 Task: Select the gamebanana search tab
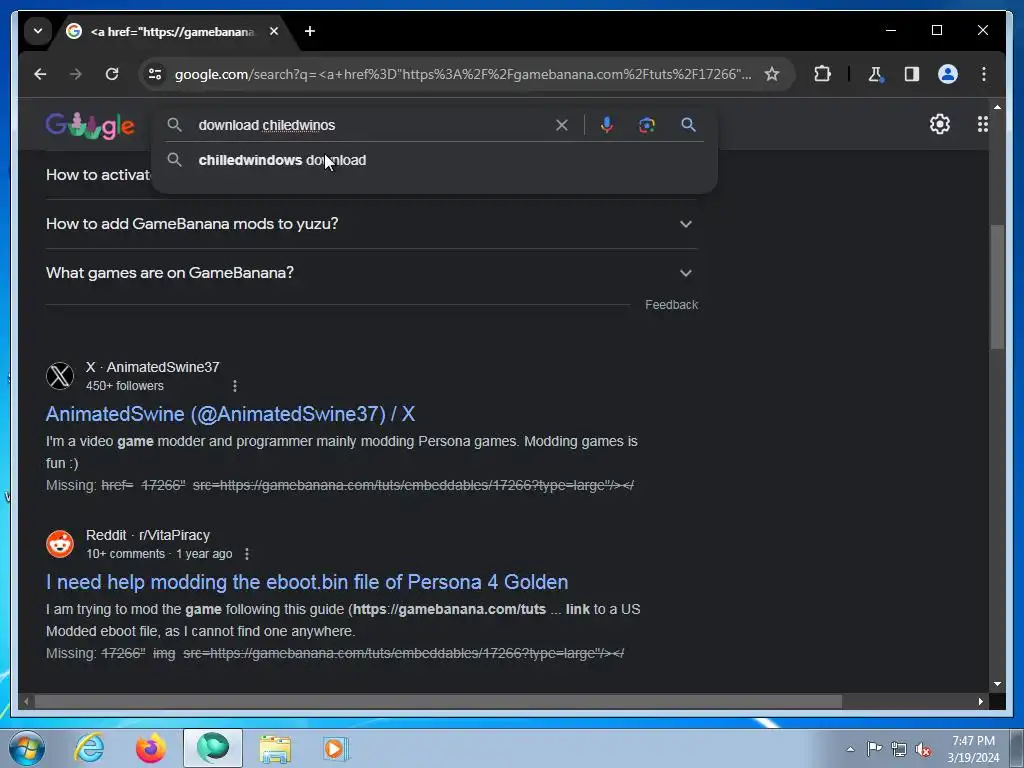tap(172, 31)
